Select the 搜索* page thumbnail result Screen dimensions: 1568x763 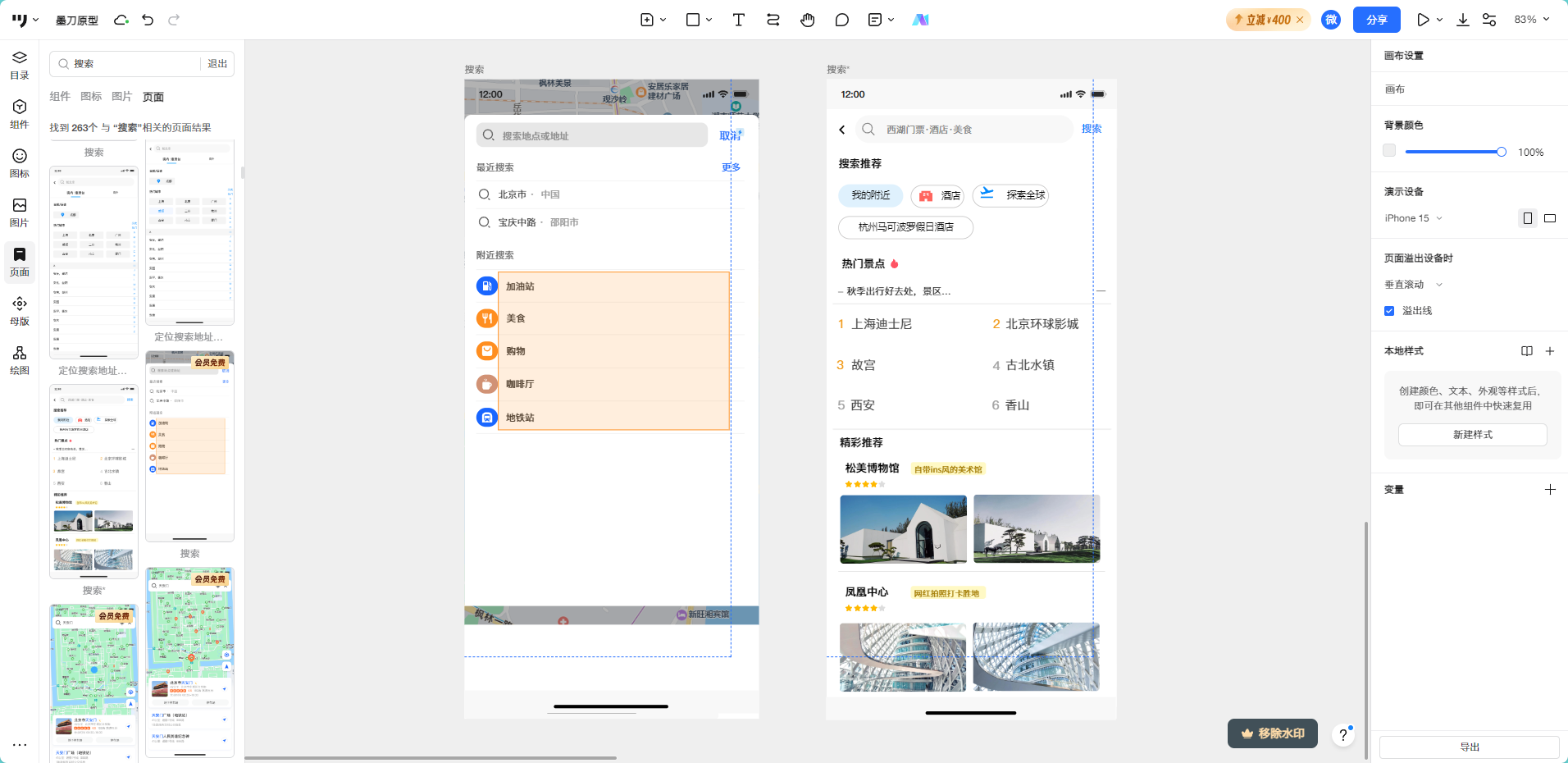coord(93,481)
